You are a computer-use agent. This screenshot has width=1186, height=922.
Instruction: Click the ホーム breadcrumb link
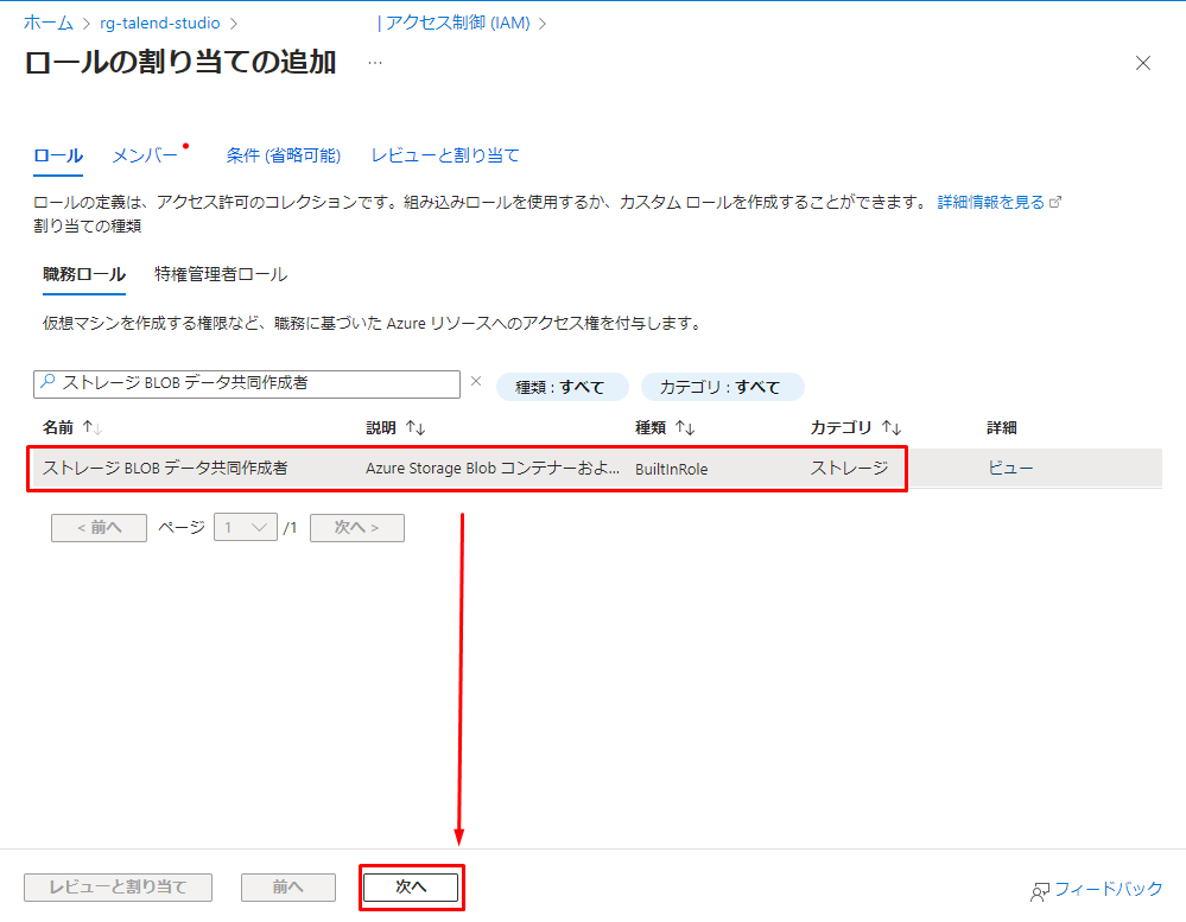coord(48,23)
